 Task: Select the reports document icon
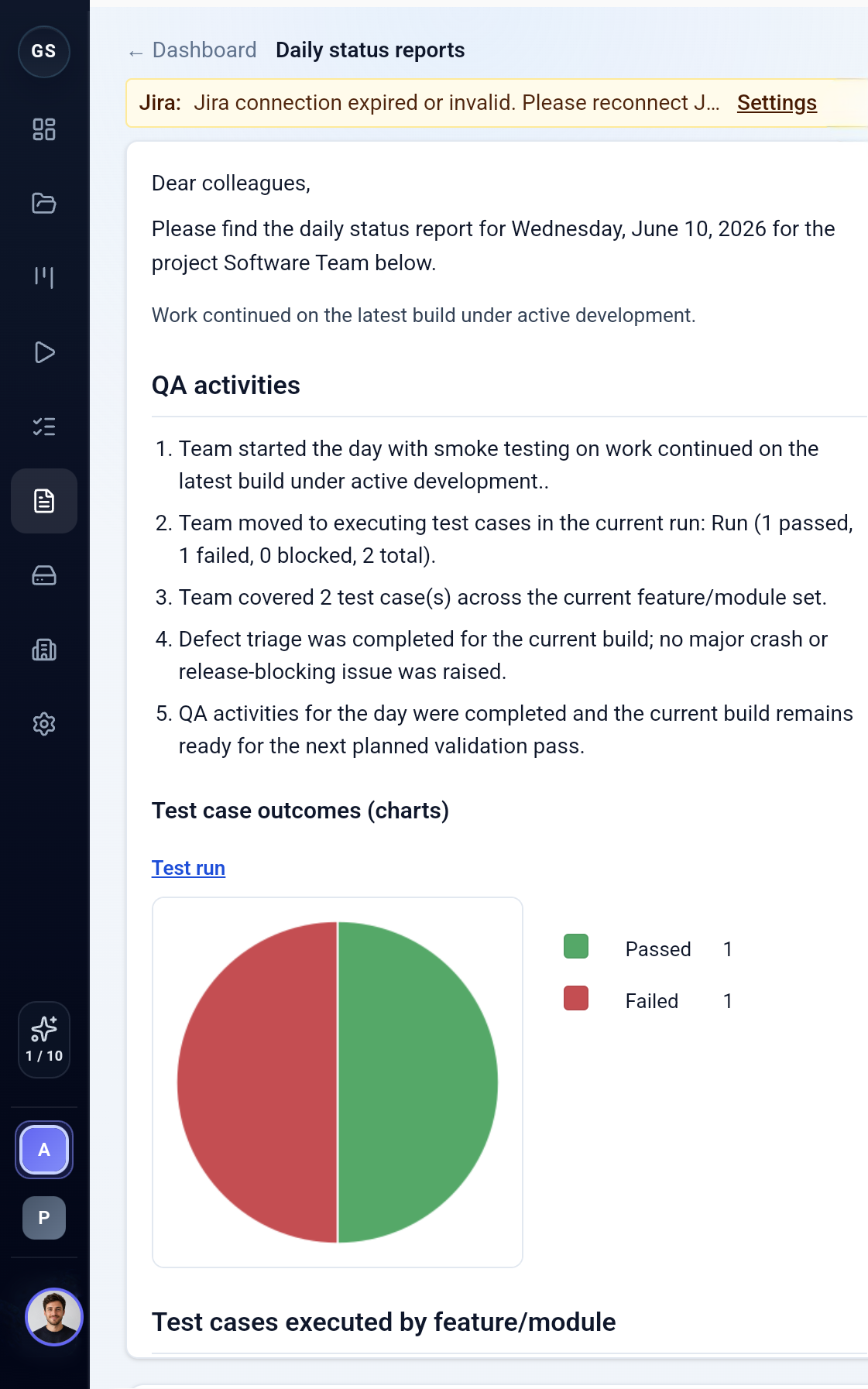click(44, 501)
